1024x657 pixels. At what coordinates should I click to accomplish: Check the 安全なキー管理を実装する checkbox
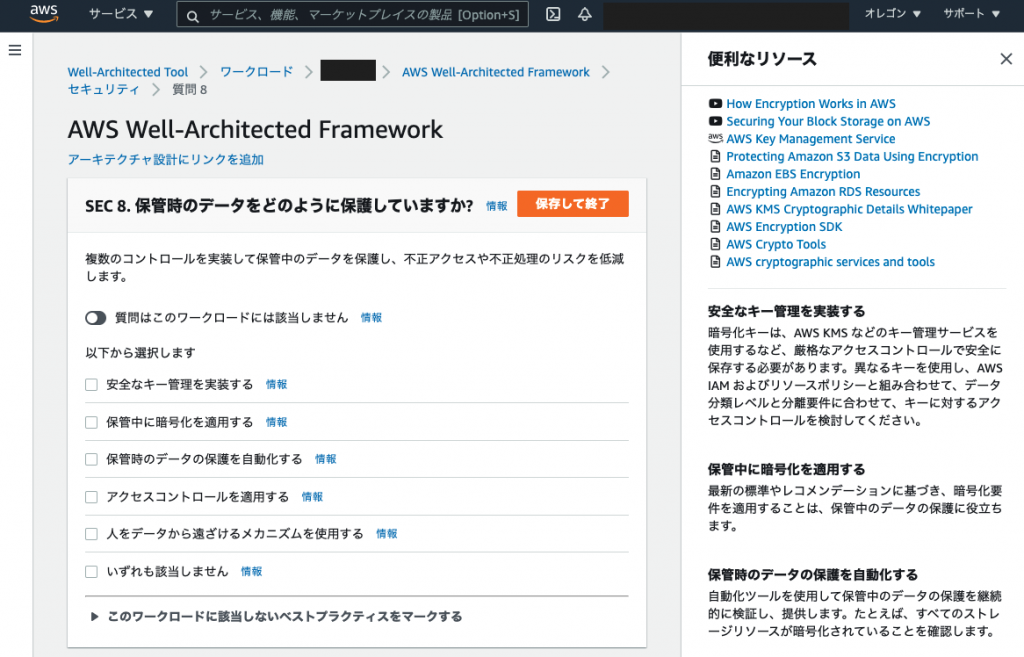pos(91,384)
